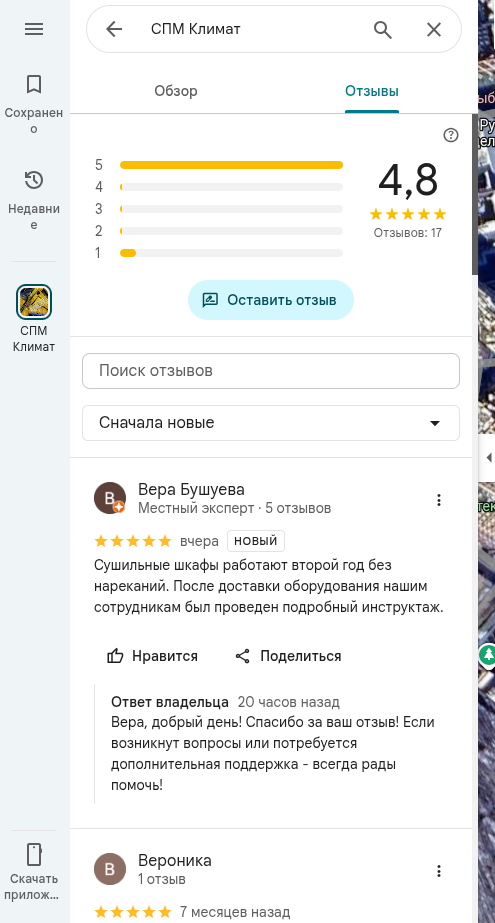Click the green park marker on map
Viewport: 495px width, 923px height.
coord(488,655)
